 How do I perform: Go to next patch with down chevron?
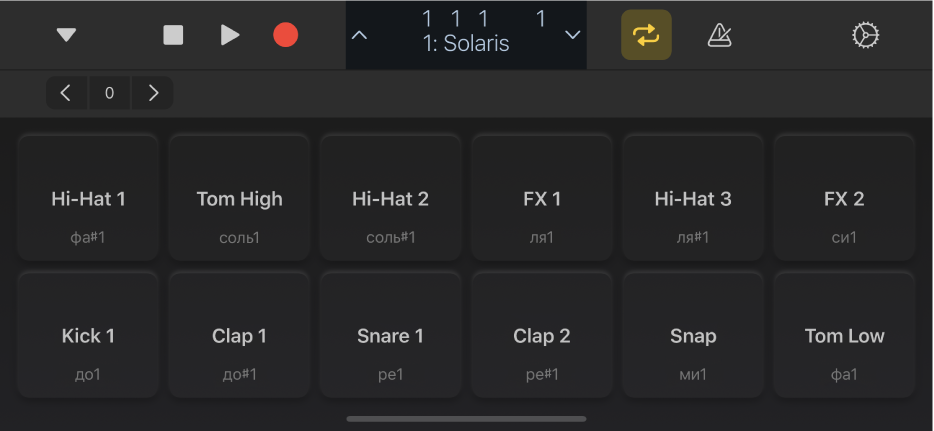573,35
